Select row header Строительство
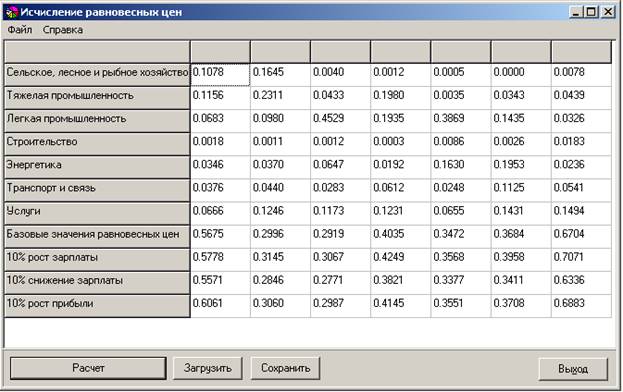The image size is (623, 392). click(97, 144)
